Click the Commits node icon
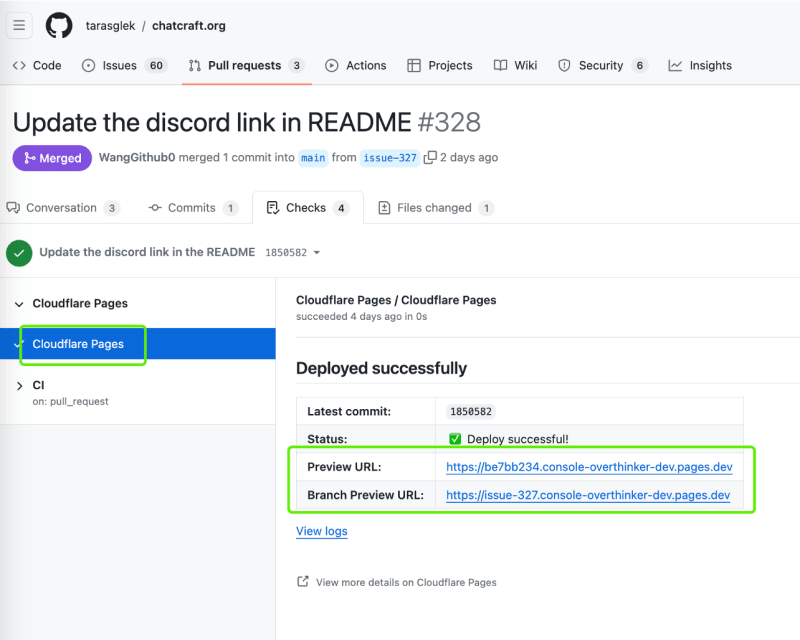This screenshot has height=640, width=800. [x=155, y=208]
